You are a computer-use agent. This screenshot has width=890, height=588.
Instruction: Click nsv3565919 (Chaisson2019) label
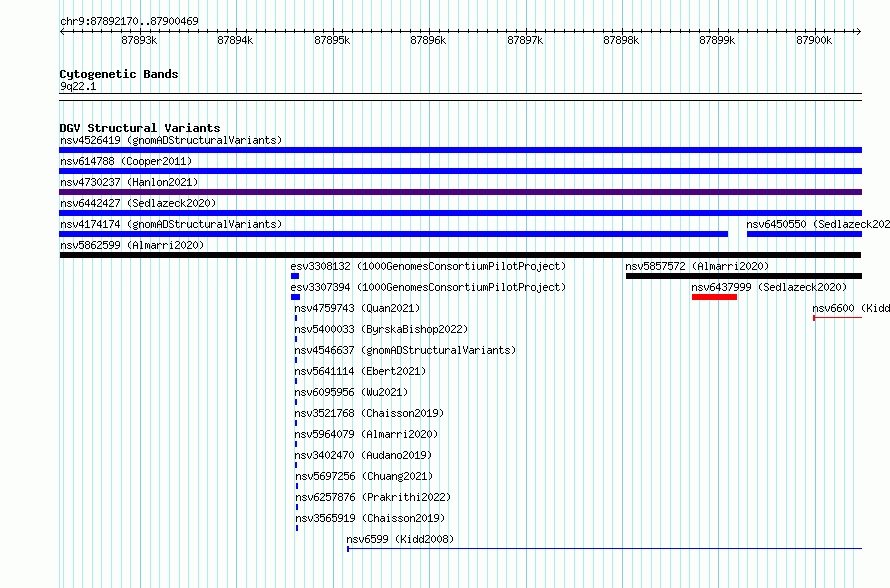click(370, 518)
